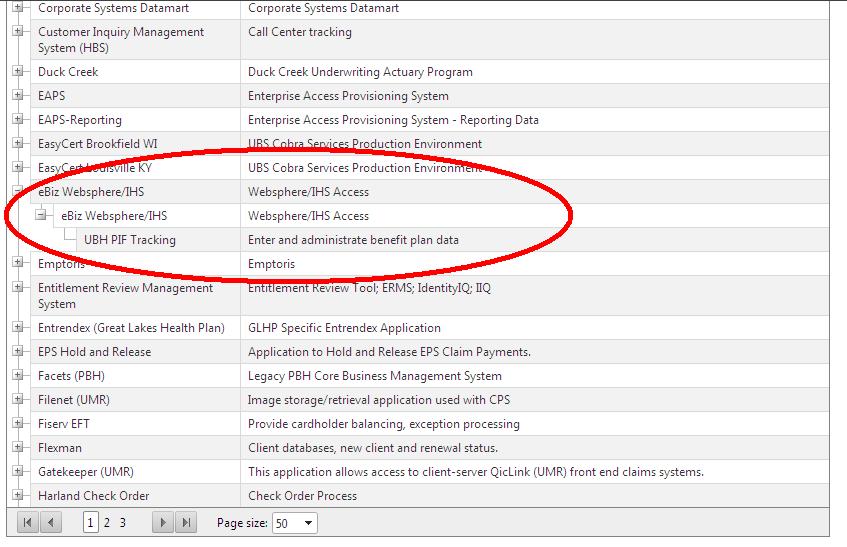Click 'Image storage/retrieval application used with CPS'
847x547 pixels.
[379, 400]
